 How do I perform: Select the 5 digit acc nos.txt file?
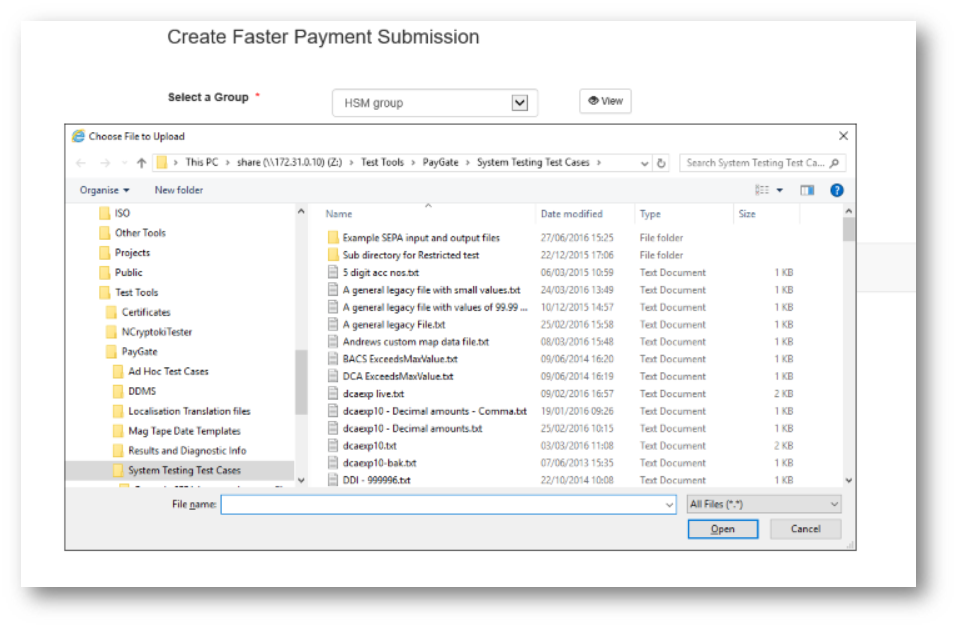(x=380, y=273)
